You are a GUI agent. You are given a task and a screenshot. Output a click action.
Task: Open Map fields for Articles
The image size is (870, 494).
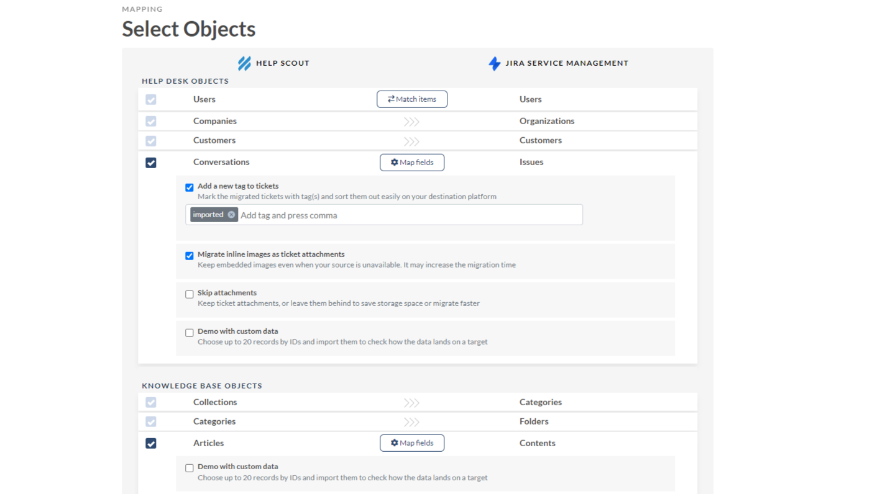tap(412, 443)
